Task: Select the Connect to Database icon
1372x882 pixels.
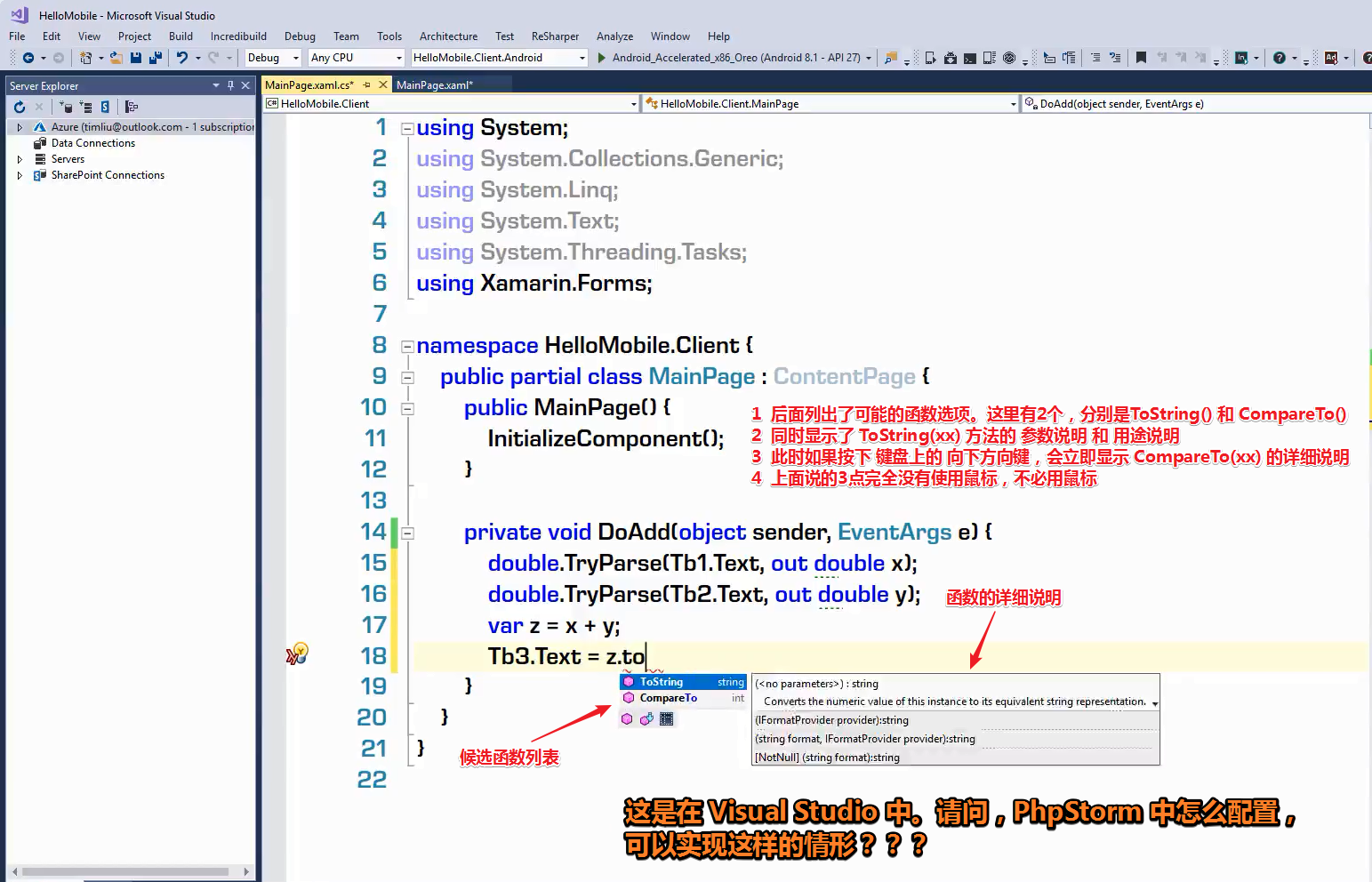Action: coord(66,106)
